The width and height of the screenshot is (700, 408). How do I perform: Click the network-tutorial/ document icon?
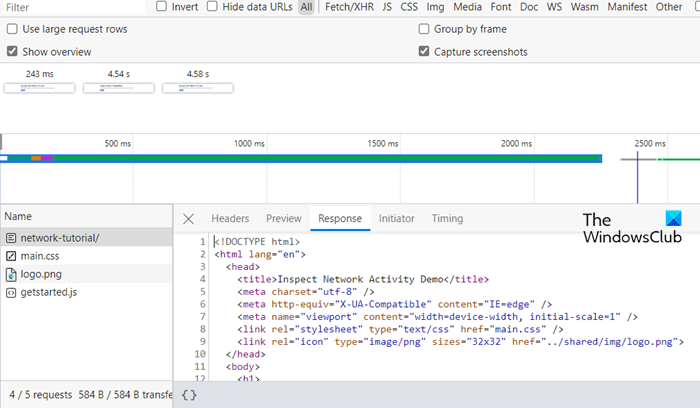[x=11, y=238]
